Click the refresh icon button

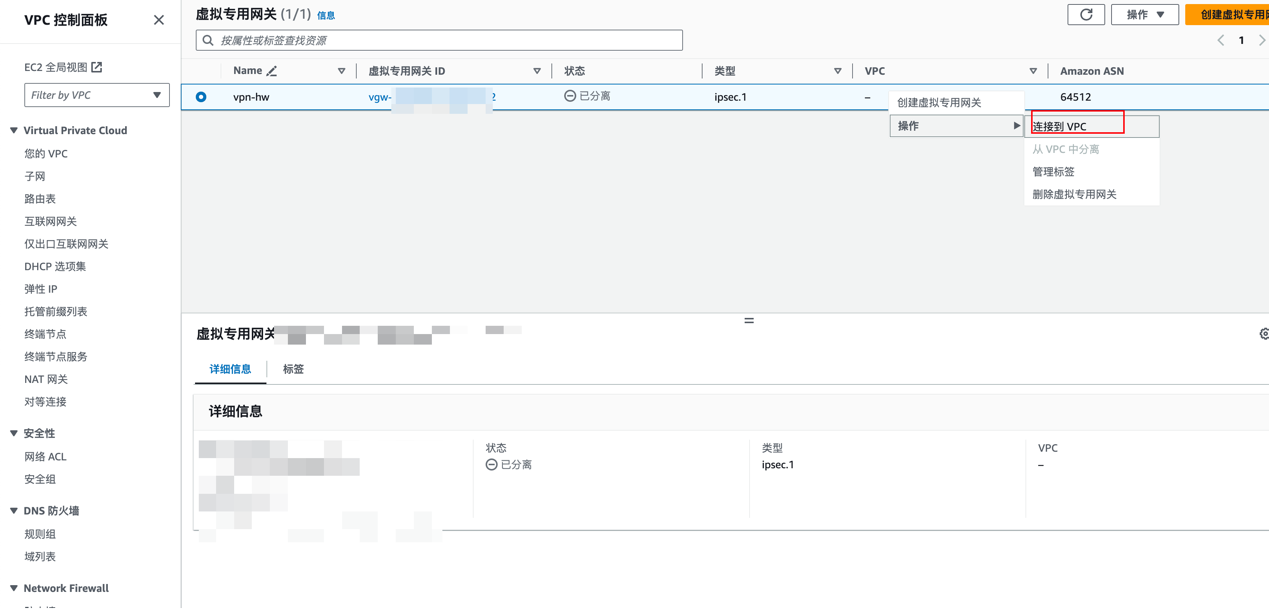click(1086, 14)
